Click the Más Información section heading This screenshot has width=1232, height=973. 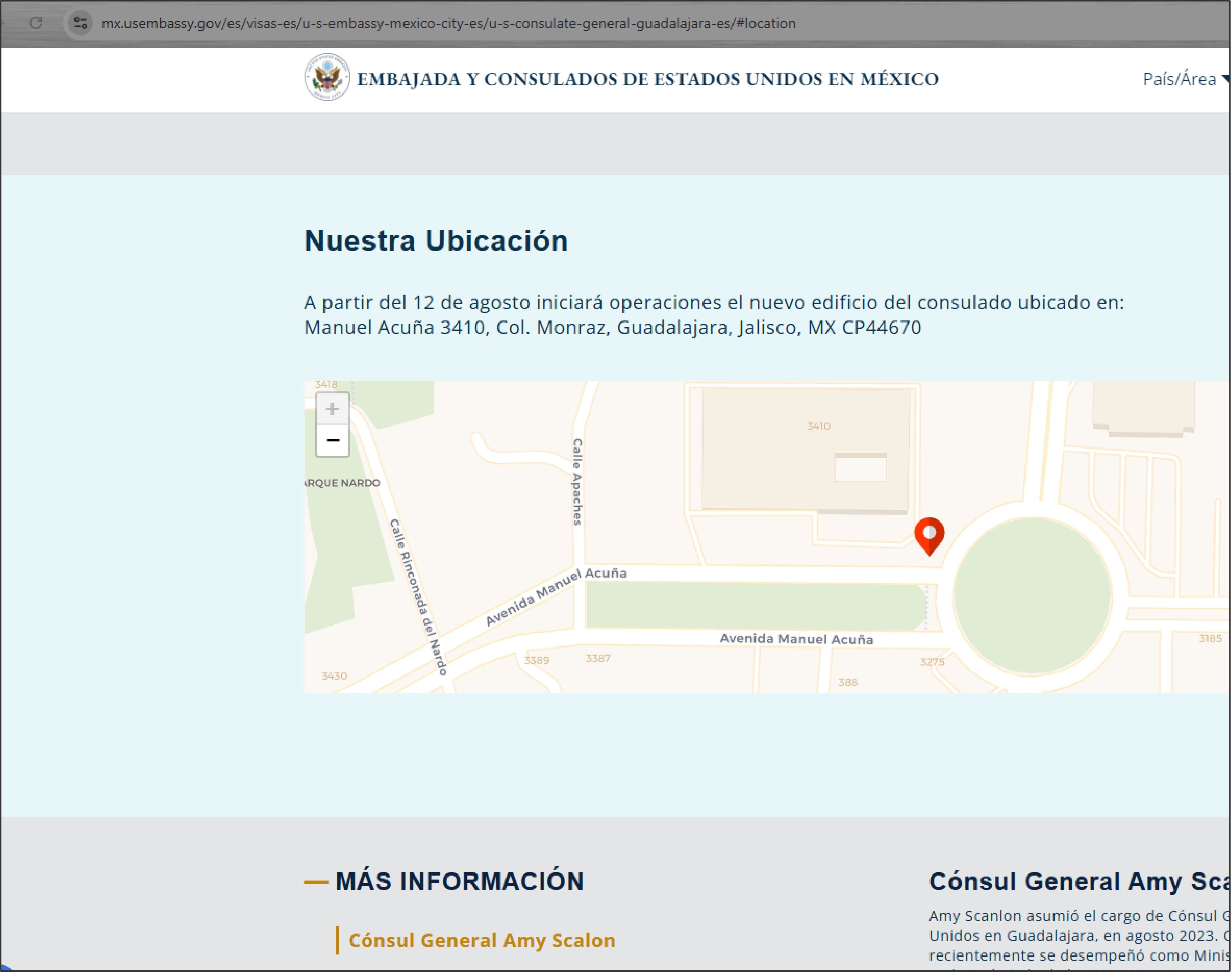459,881
